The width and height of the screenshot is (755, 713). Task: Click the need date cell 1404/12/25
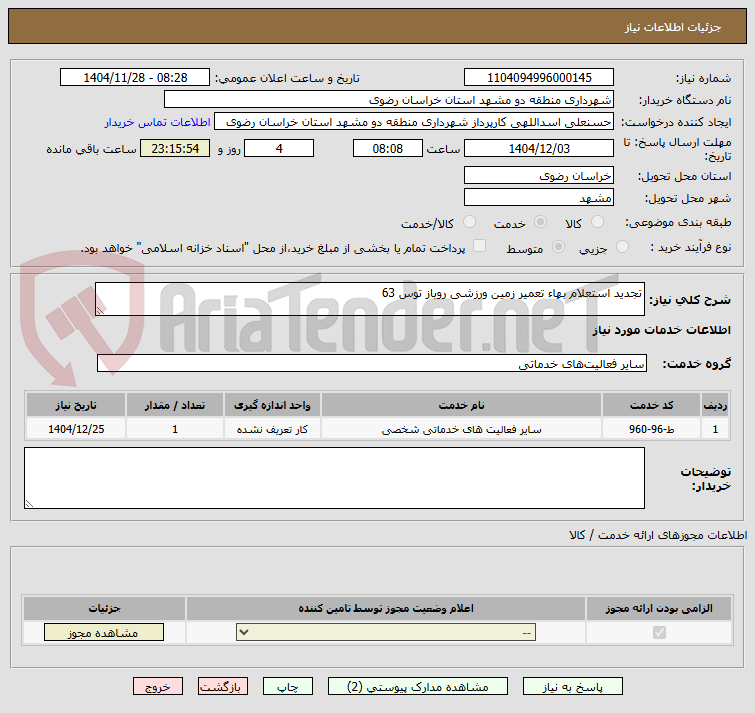tap(76, 429)
